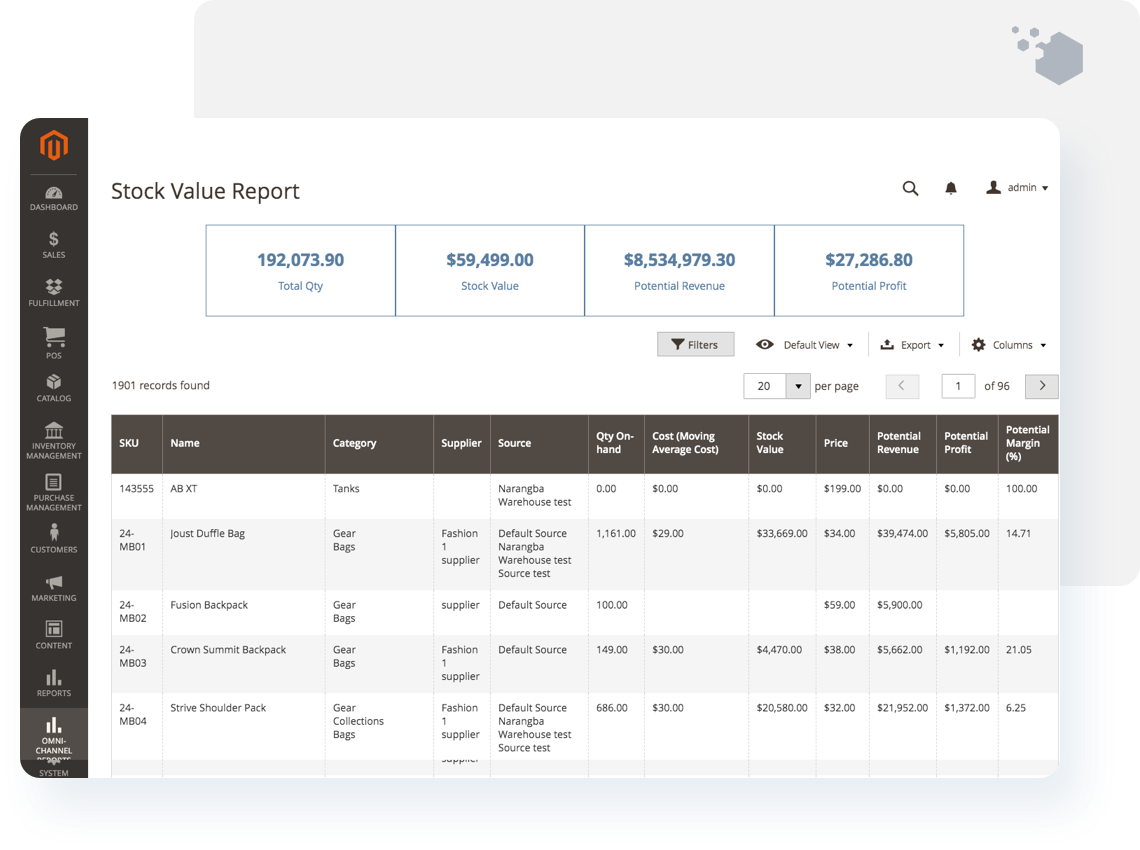Sort by Potential Margin (%) header
Screen dimensions: 1140x850
click(1028, 444)
